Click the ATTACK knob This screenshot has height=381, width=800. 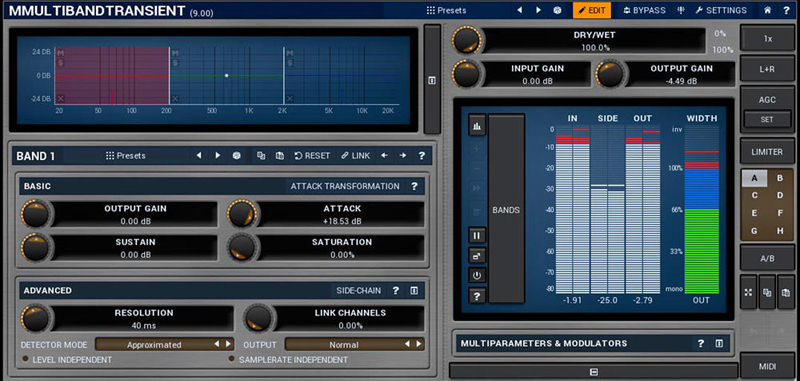[x=242, y=214]
